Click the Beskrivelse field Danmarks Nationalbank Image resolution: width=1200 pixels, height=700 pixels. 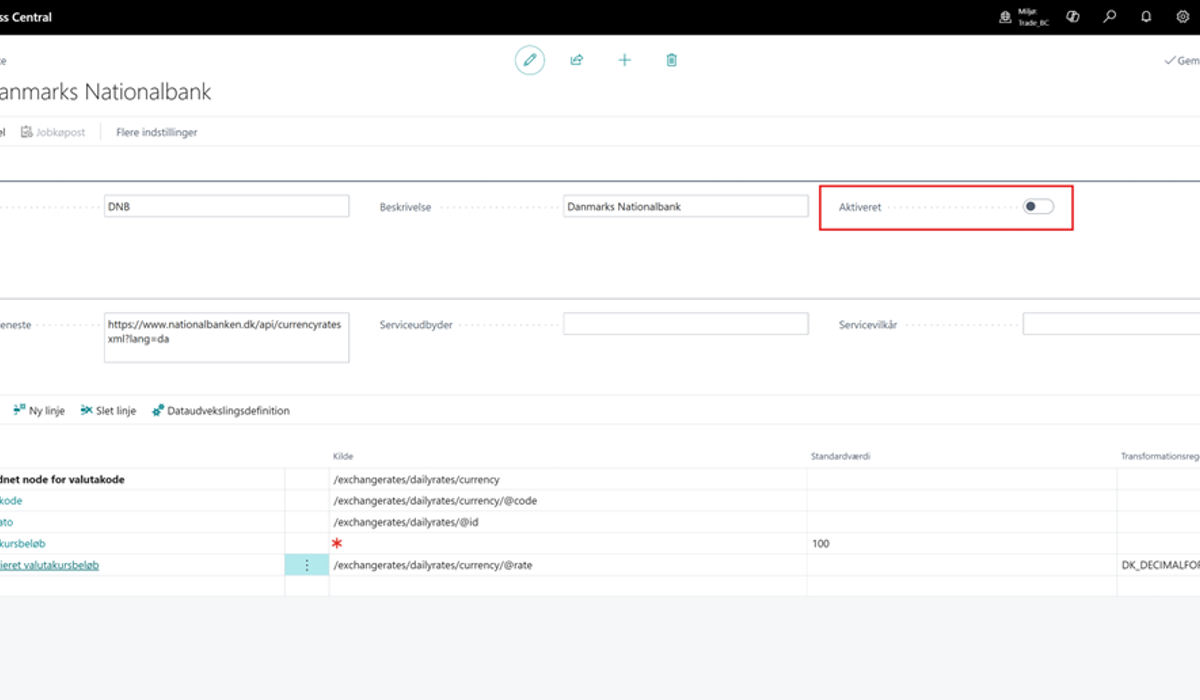(x=686, y=206)
